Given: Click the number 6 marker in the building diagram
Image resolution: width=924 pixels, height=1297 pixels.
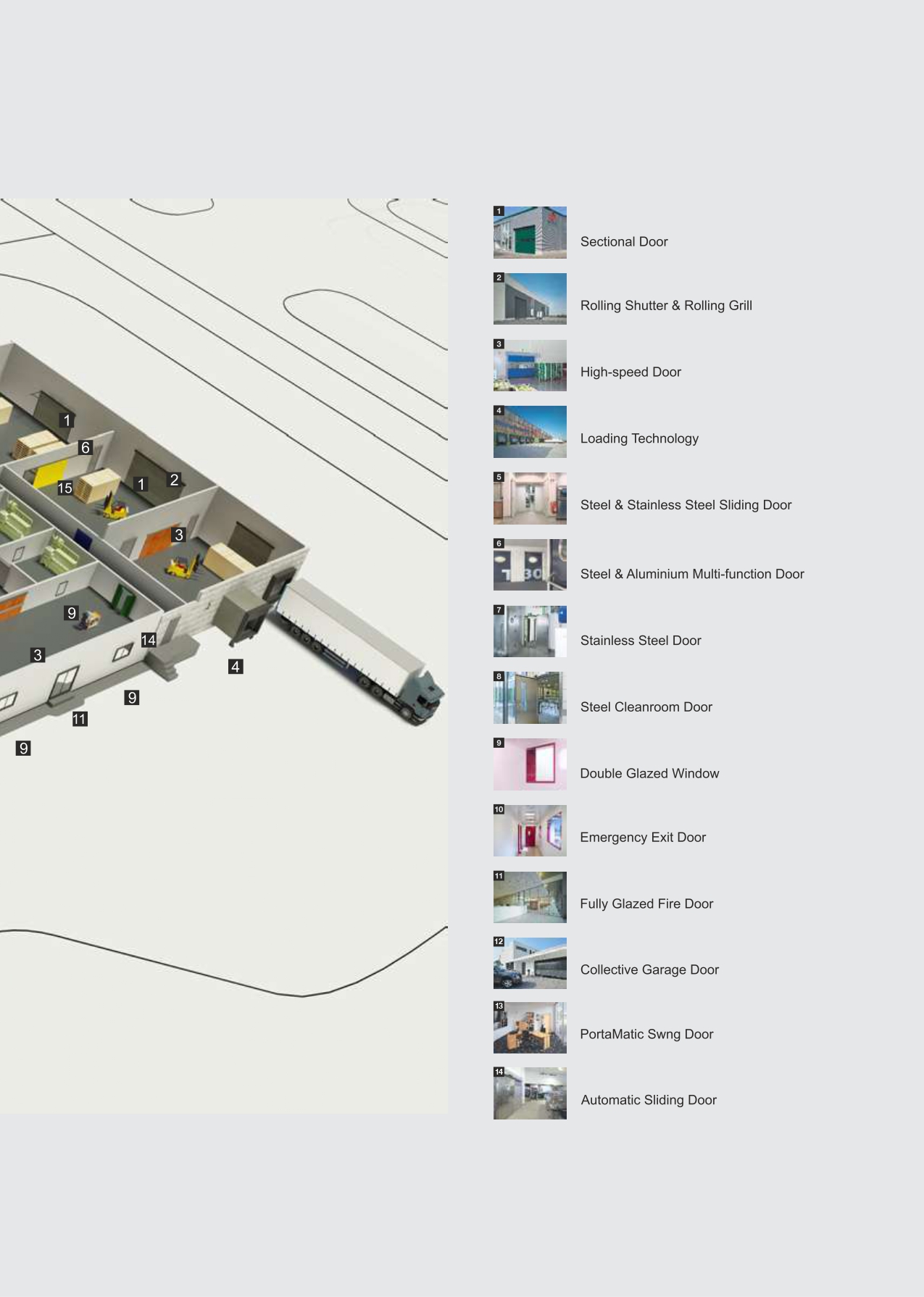Looking at the screenshot, I should pyautogui.click(x=86, y=448).
